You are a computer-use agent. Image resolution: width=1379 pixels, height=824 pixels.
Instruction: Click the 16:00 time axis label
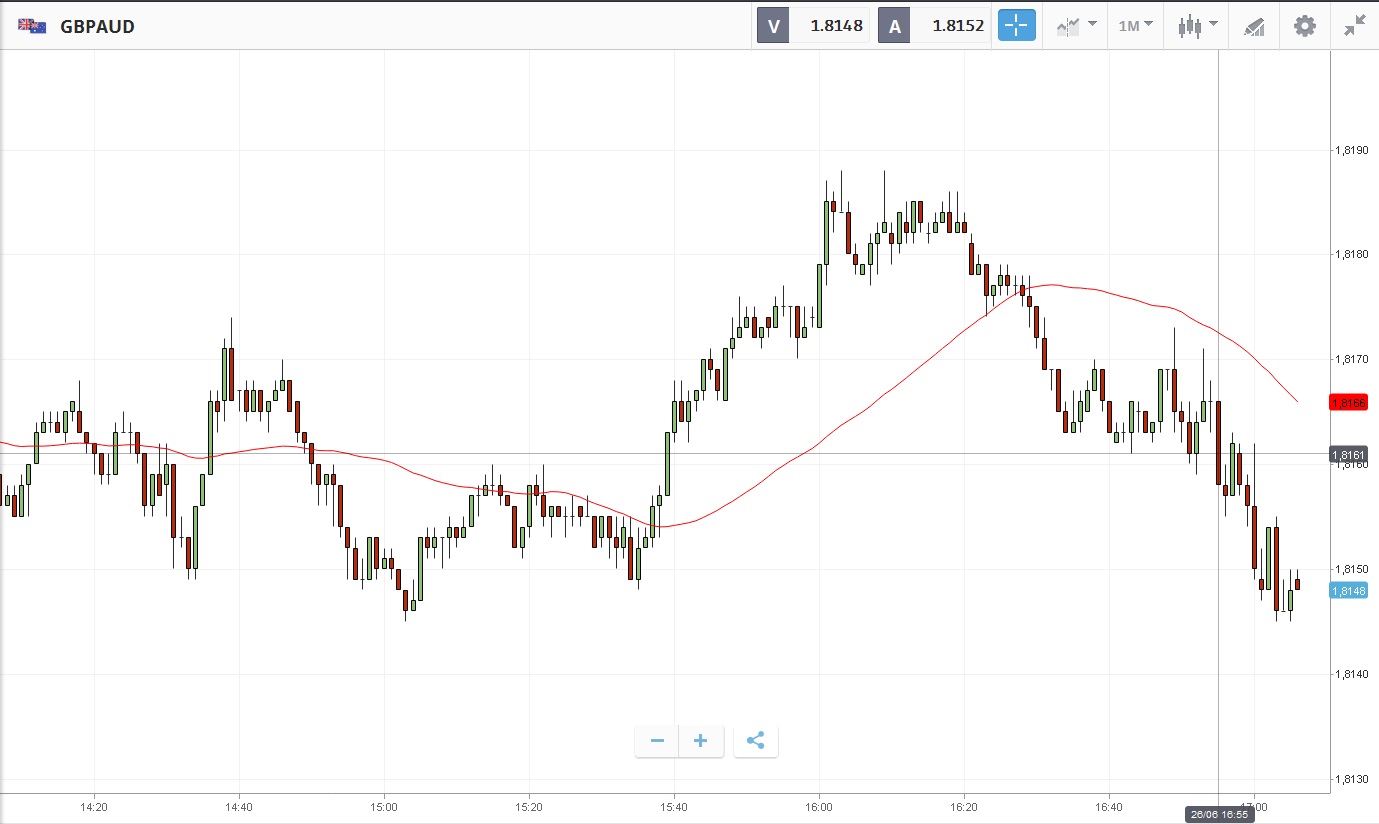click(x=819, y=806)
